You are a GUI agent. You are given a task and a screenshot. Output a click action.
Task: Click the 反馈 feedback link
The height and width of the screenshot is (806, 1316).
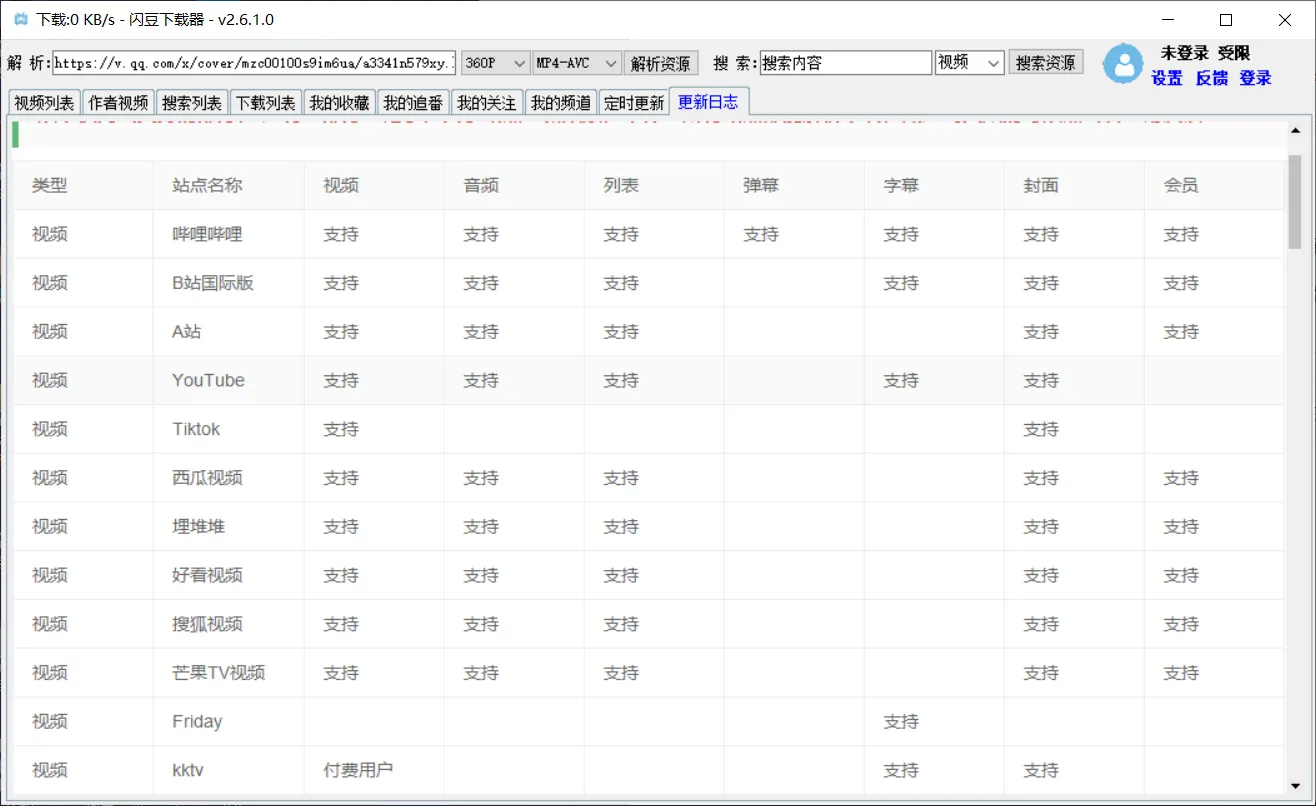(1211, 78)
